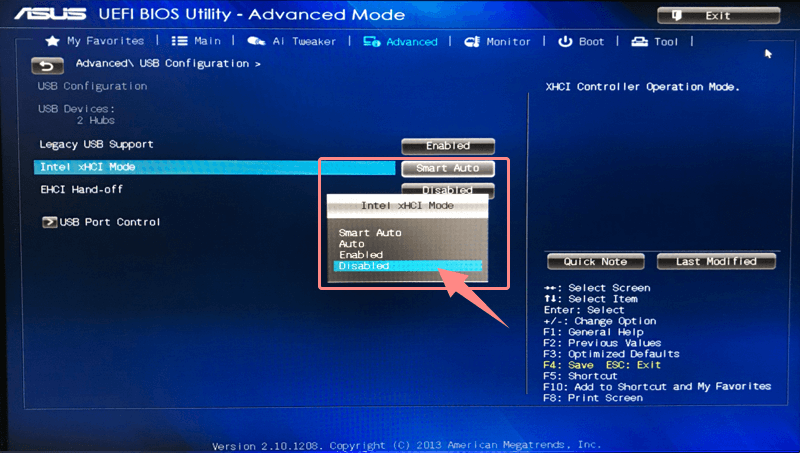Click the Tool printer icon
The image size is (800, 453).
click(x=640, y=41)
